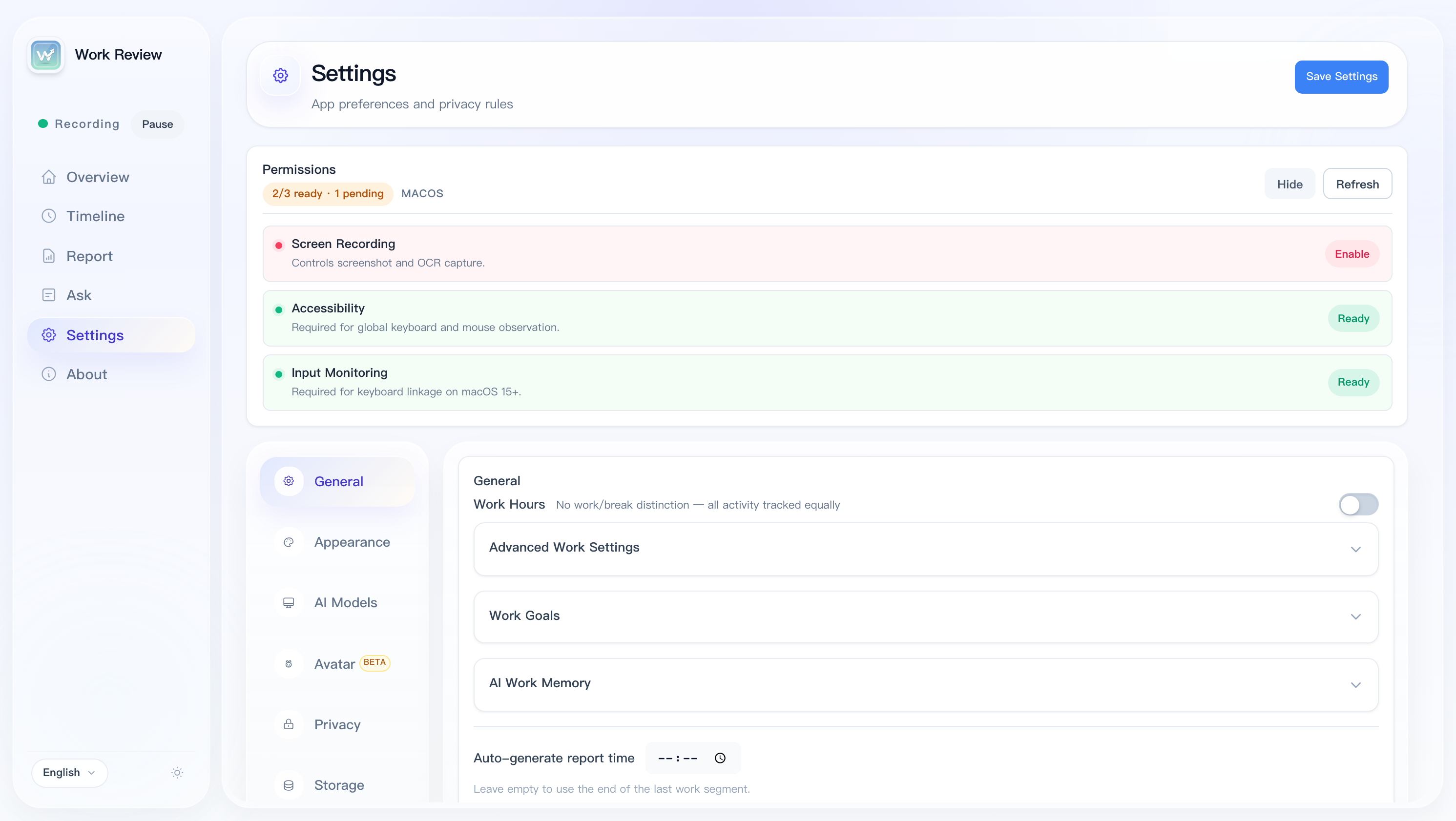Image resolution: width=1456 pixels, height=821 pixels.
Task: Click the About info icon
Action: tap(49, 374)
